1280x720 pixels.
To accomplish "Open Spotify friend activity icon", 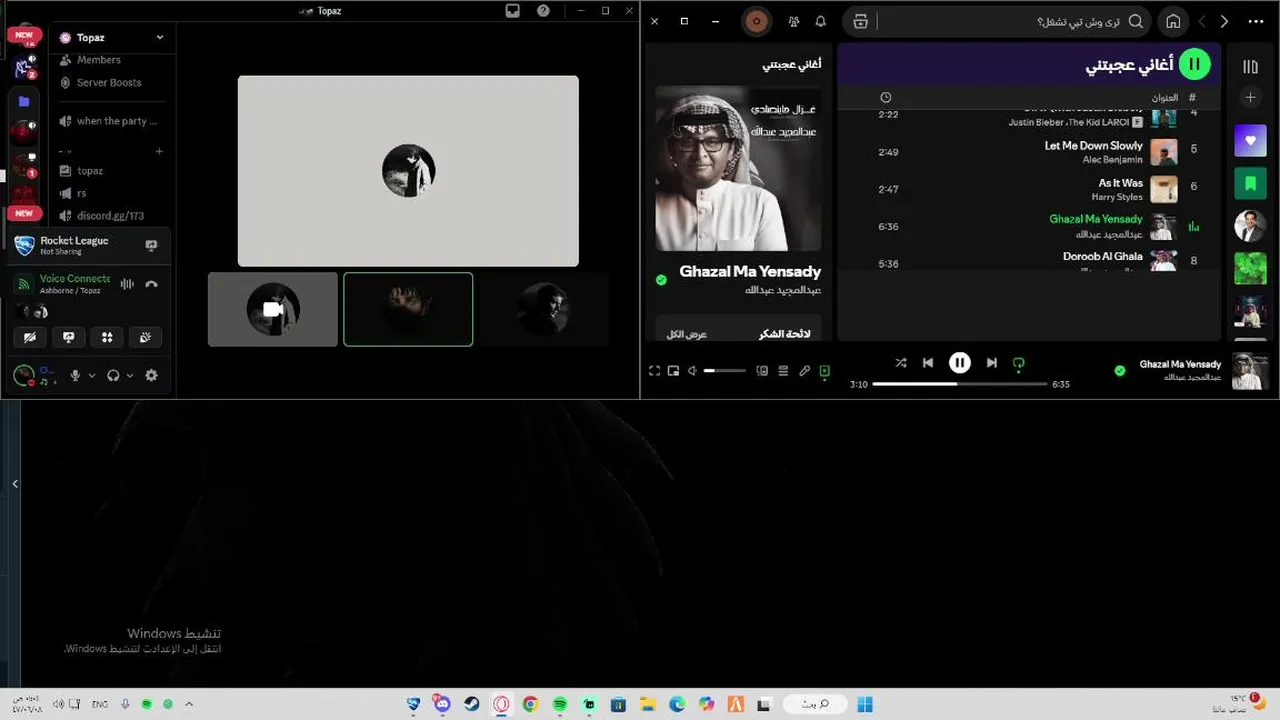I will pos(794,21).
